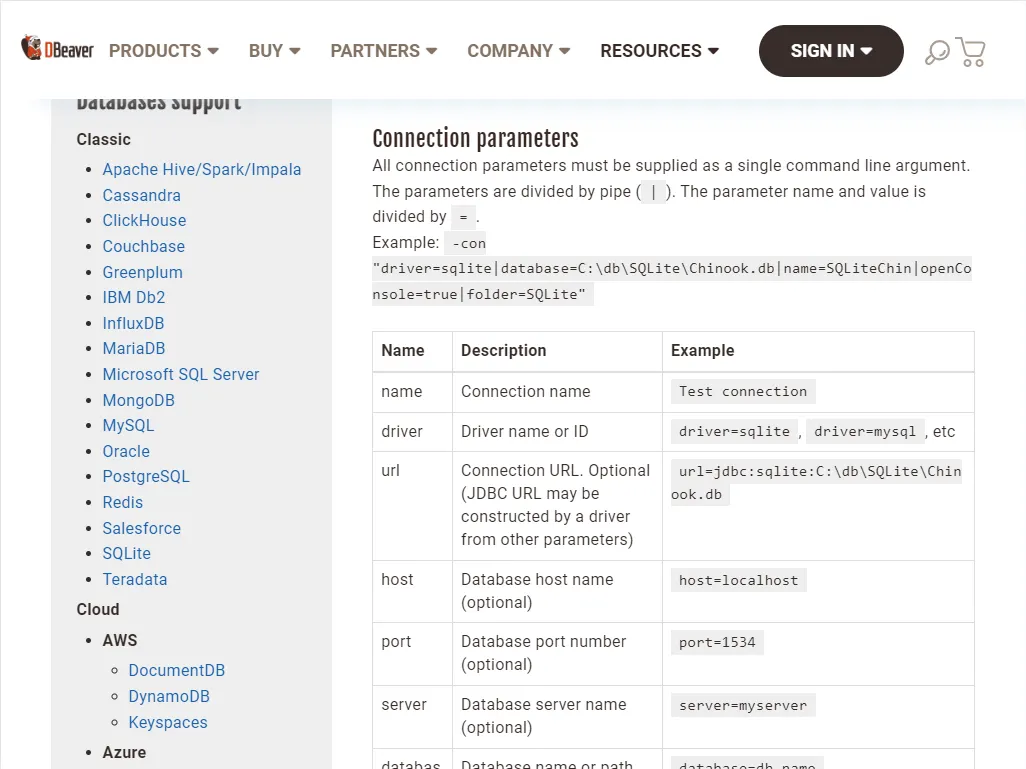The width and height of the screenshot is (1026, 769).
Task: Click the Cloud section heading
Action: tap(97, 609)
